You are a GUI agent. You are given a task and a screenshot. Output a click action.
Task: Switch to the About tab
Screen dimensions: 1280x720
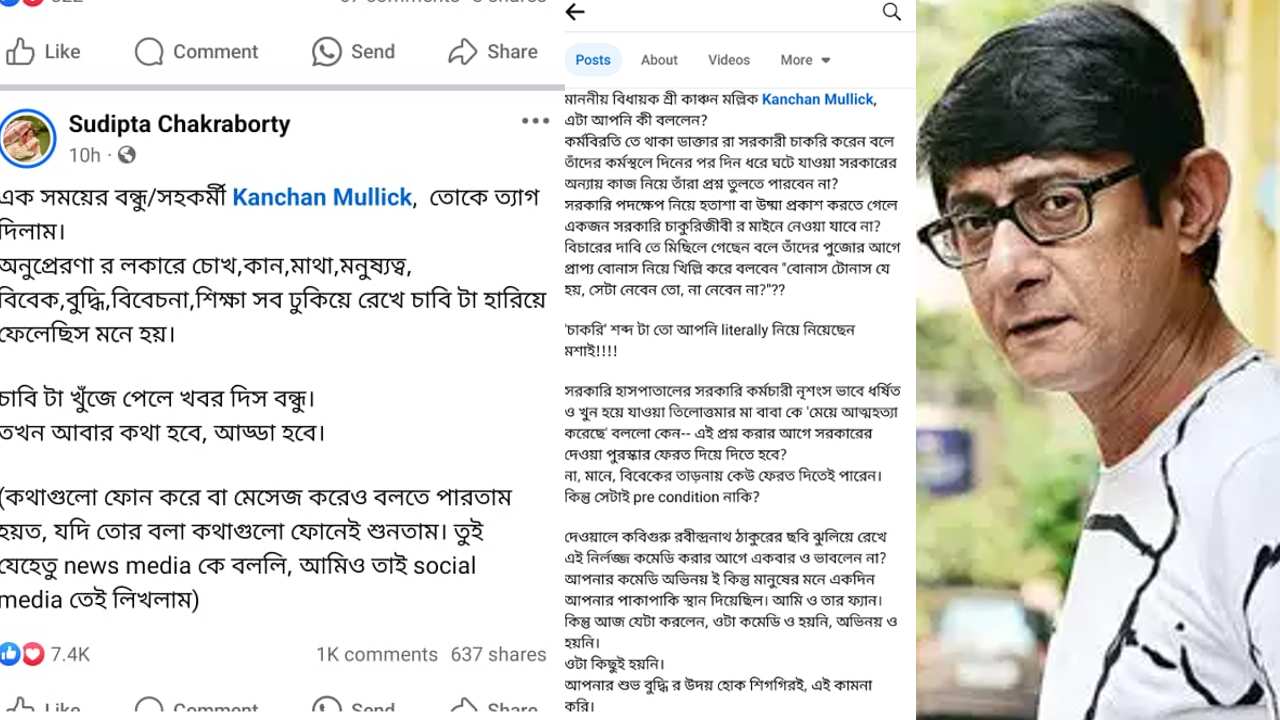[x=659, y=60]
